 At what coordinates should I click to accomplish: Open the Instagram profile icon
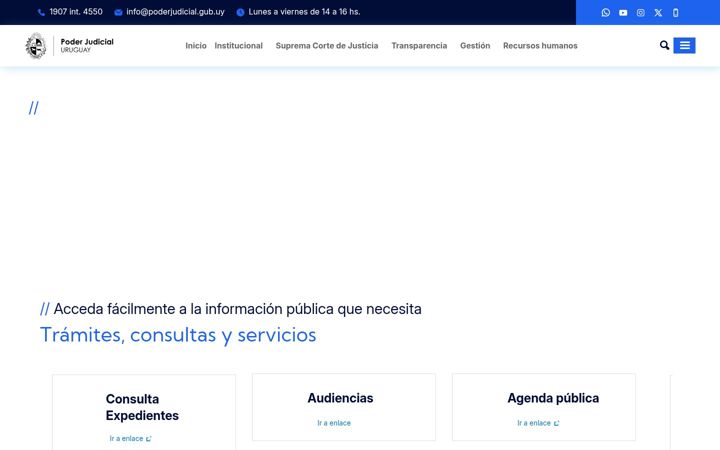(641, 12)
